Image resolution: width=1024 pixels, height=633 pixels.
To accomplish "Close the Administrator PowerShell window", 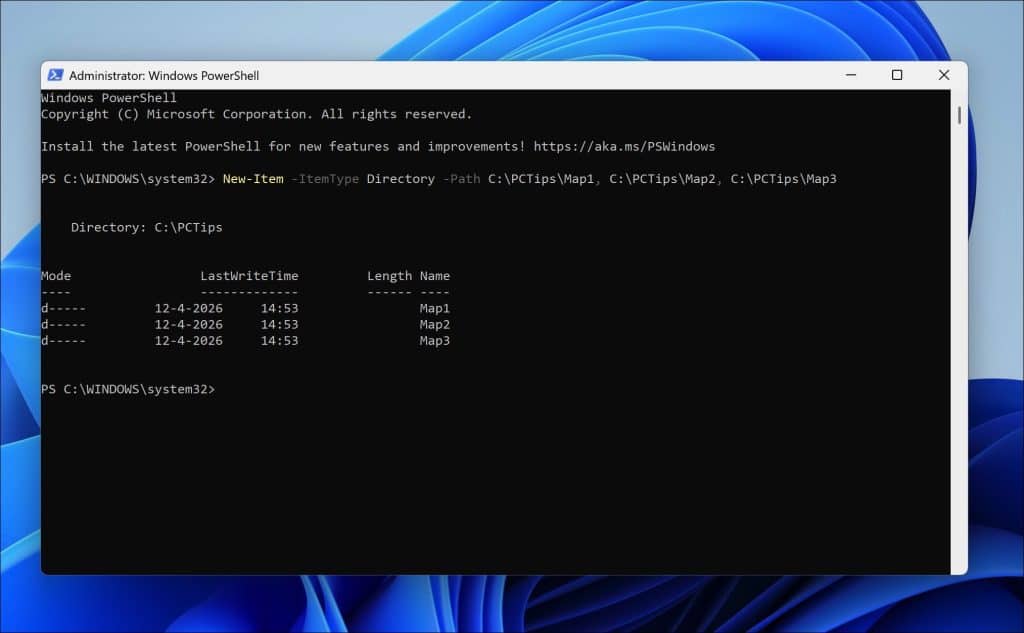I will coord(943,75).
